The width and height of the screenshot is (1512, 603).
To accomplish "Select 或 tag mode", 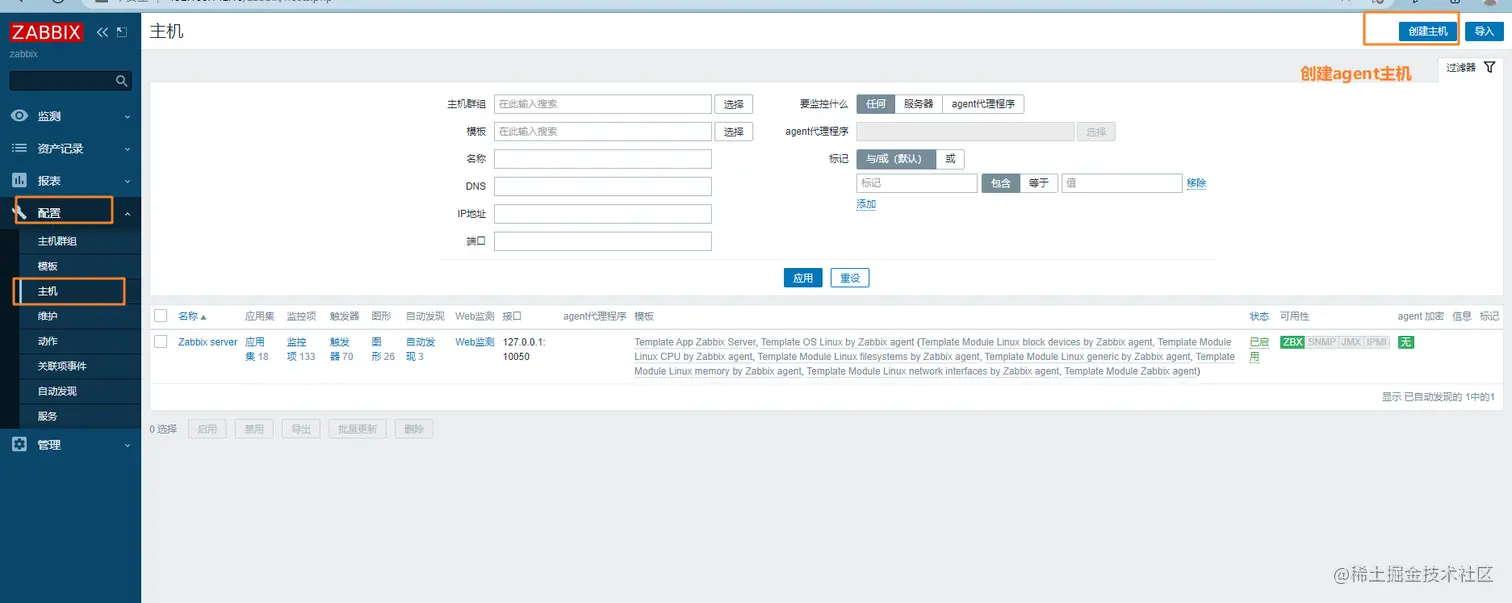I will coord(950,159).
